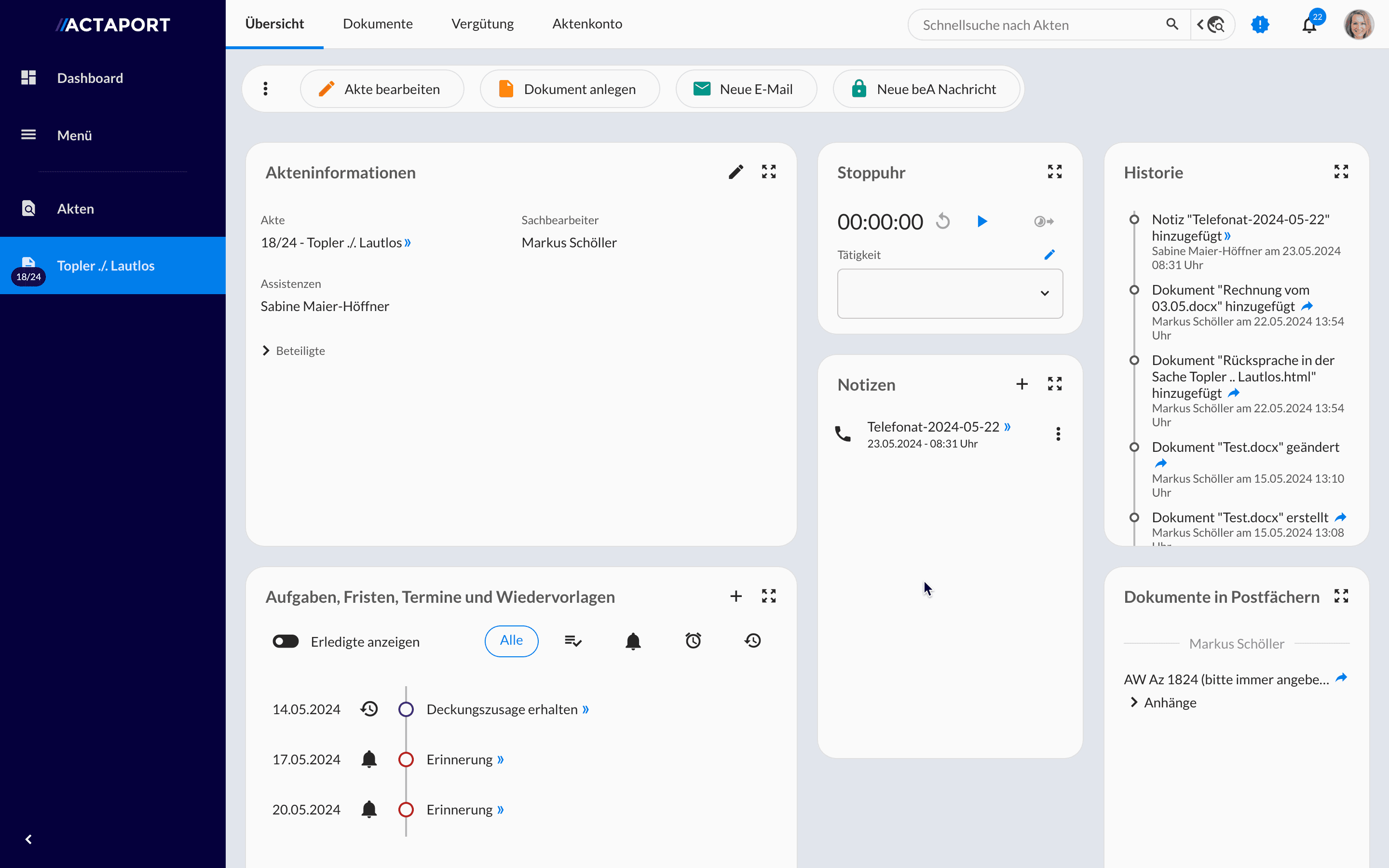Expand the Stoppuhr panel fullscreen
The height and width of the screenshot is (868, 1389).
coord(1054,172)
